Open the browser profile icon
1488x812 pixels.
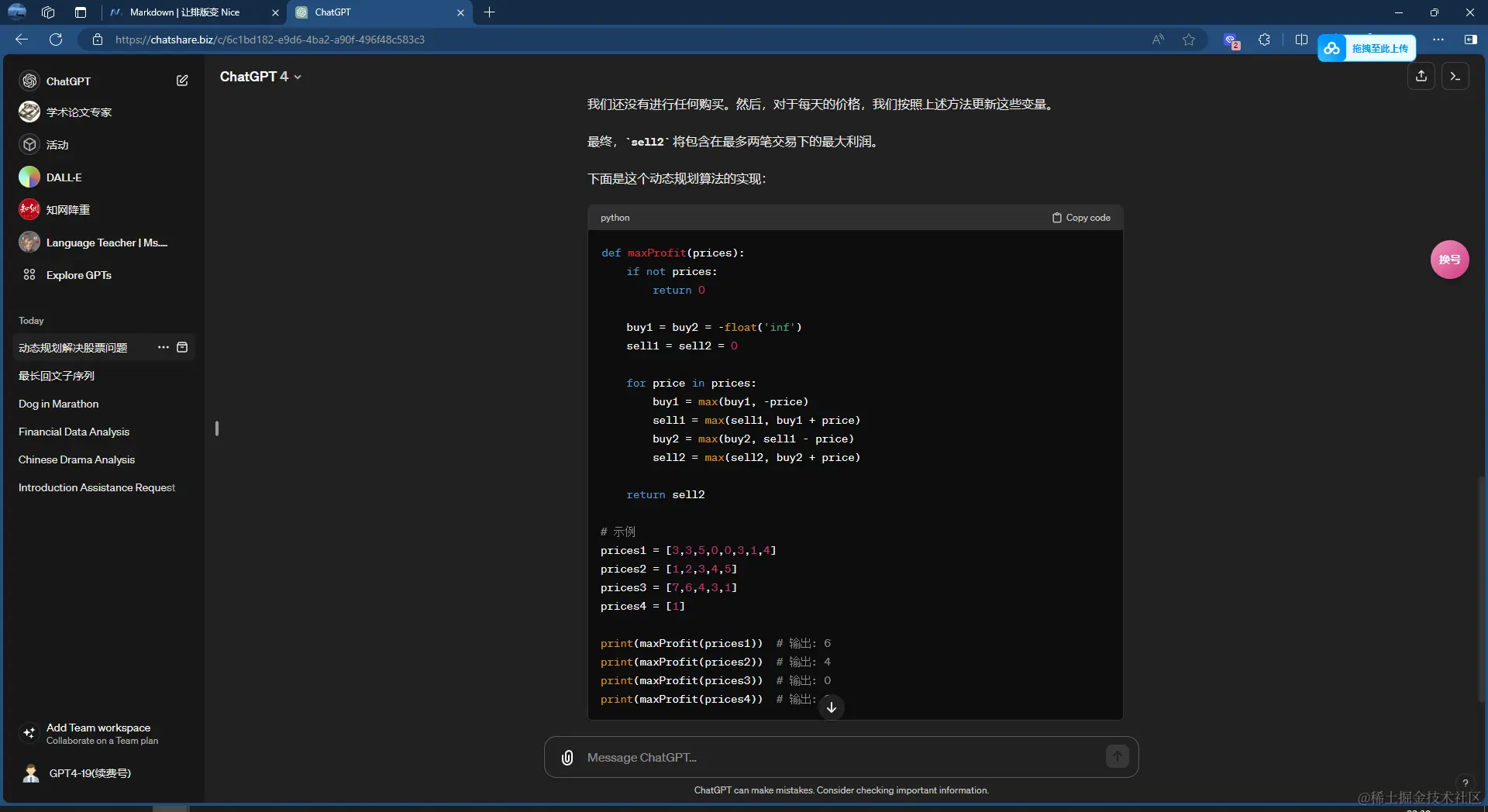tap(16, 12)
